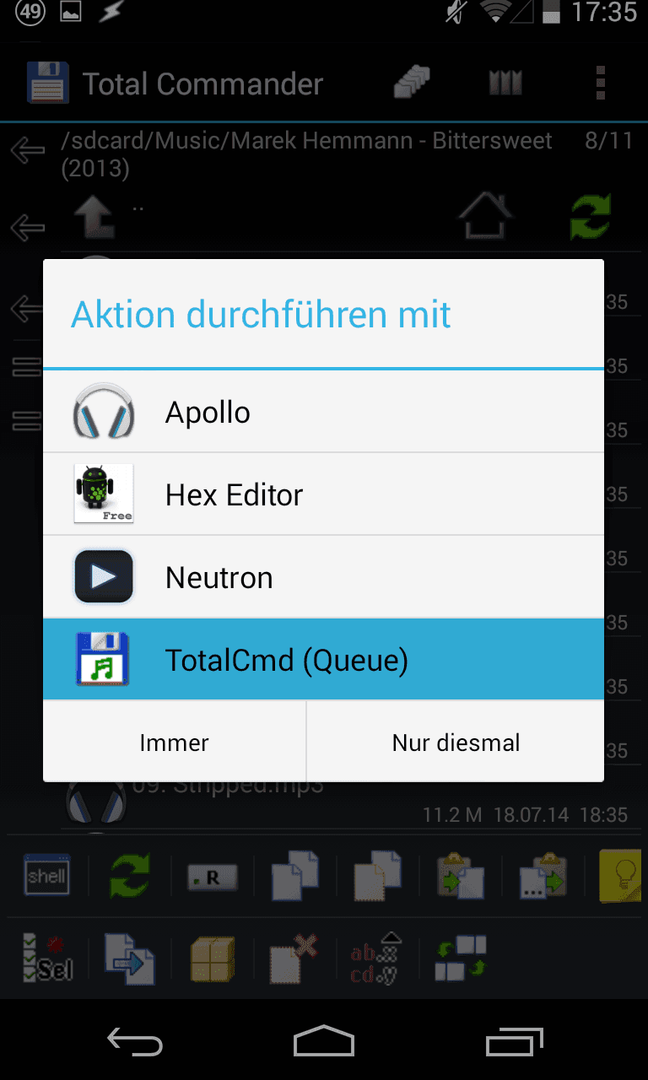
Task: Tap the Nur diesmal button
Action: (x=456, y=742)
